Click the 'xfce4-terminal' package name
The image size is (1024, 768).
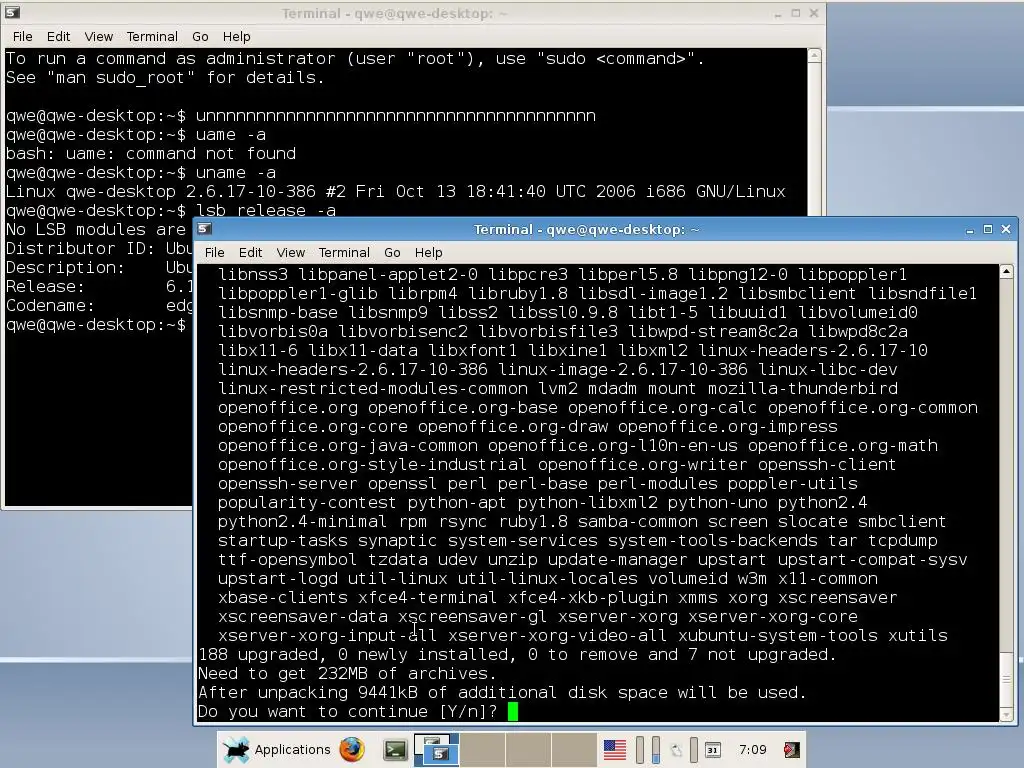click(x=427, y=598)
